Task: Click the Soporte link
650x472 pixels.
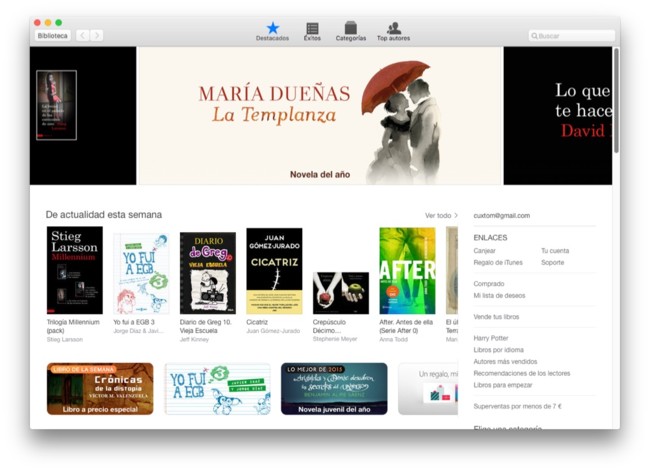Action: point(553,262)
